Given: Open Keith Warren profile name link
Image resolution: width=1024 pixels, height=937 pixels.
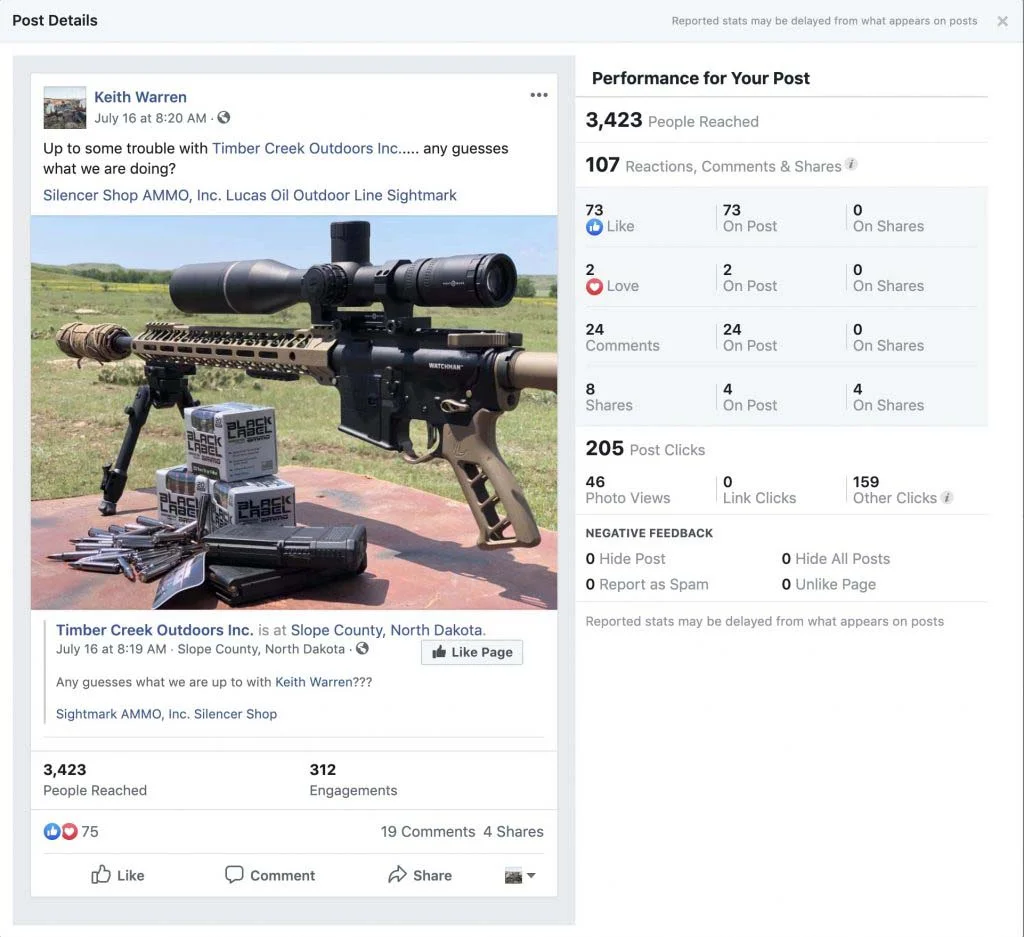Looking at the screenshot, I should pos(140,97).
